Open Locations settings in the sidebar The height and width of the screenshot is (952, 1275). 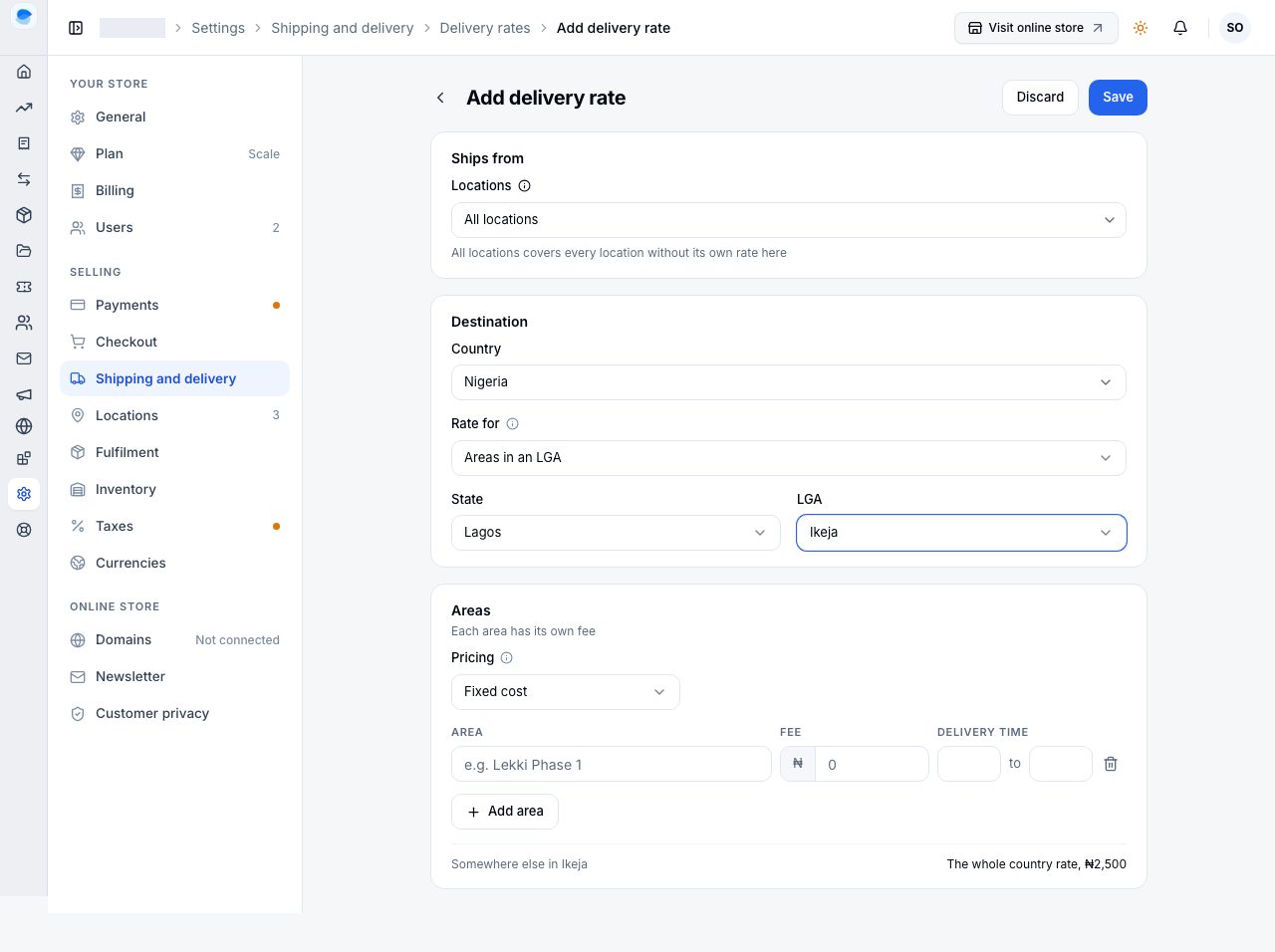(x=175, y=415)
